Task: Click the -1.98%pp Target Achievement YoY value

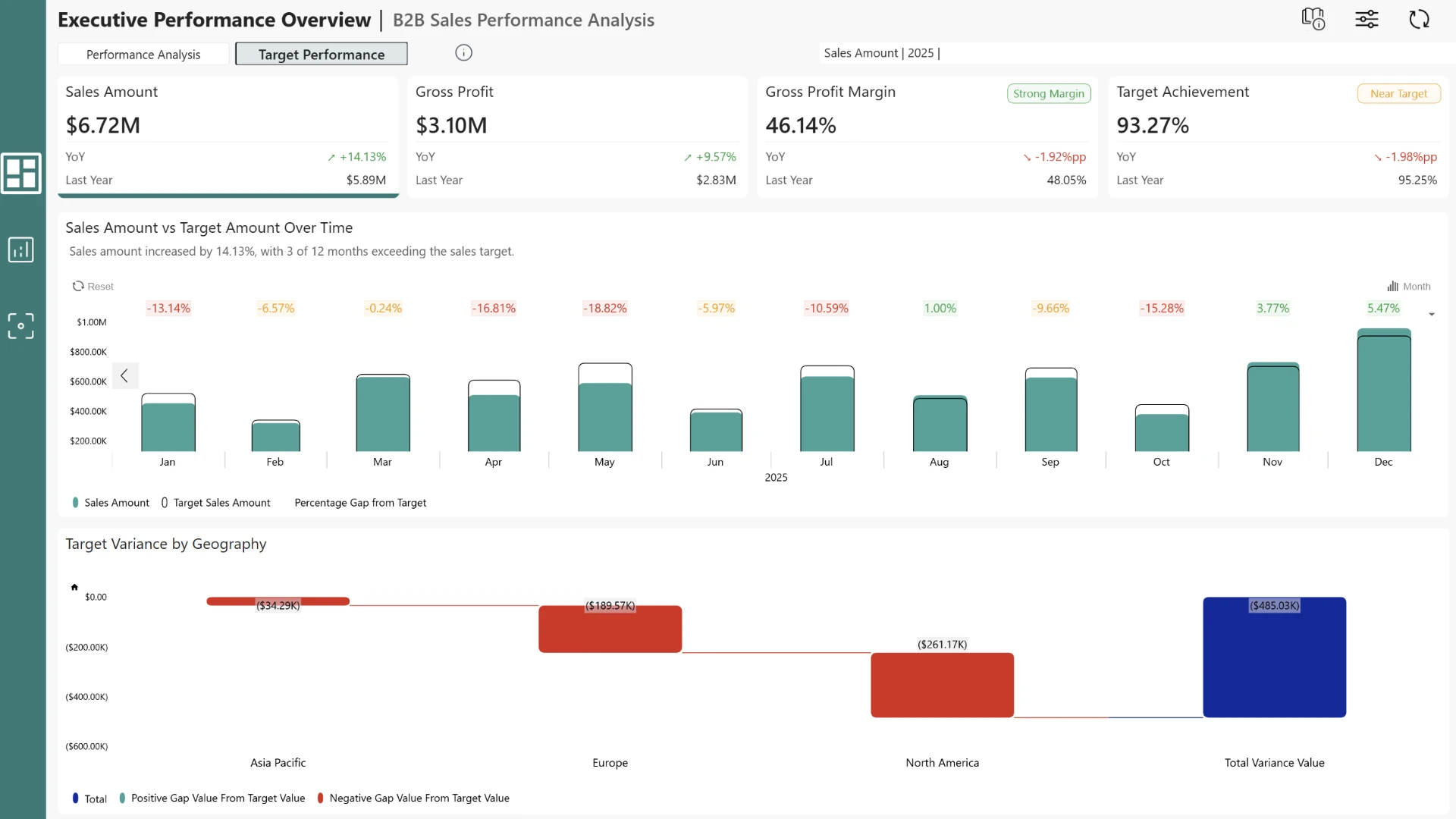Action: [1412, 157]
